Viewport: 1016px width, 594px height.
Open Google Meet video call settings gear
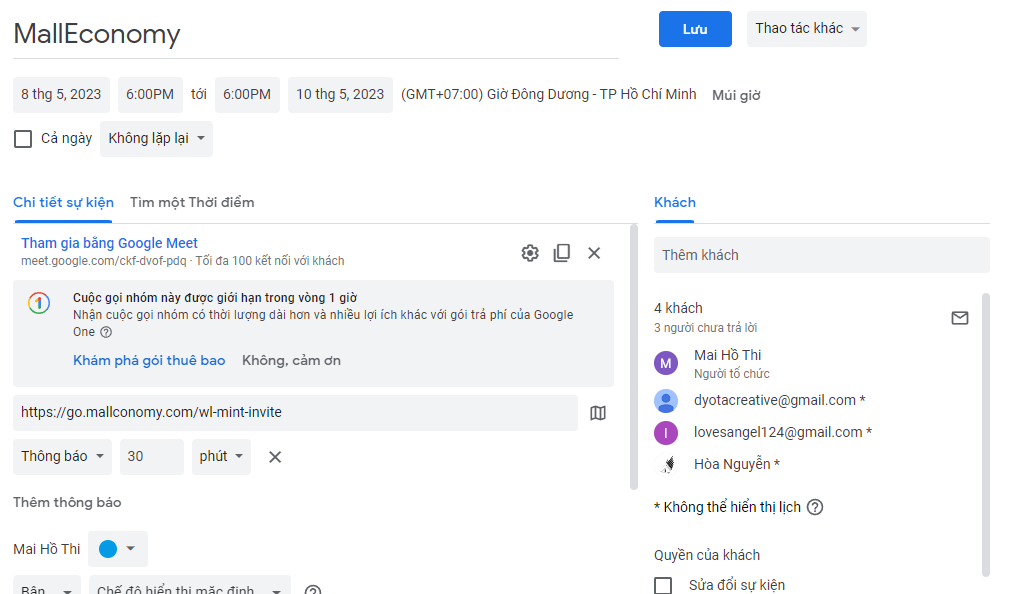point(530,253)
